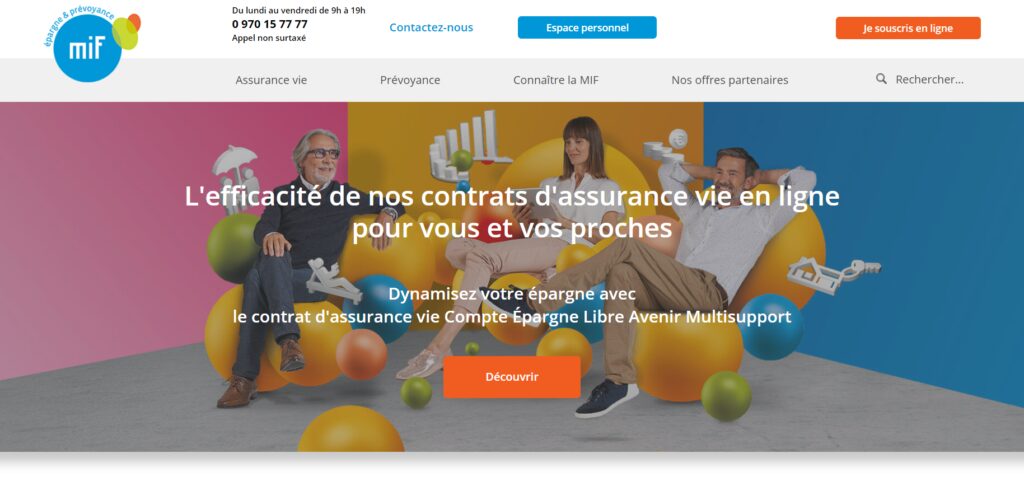Click the lounge chair figurine
Viewport: 1024px width, 486px height.
click(x=332, y=280)
